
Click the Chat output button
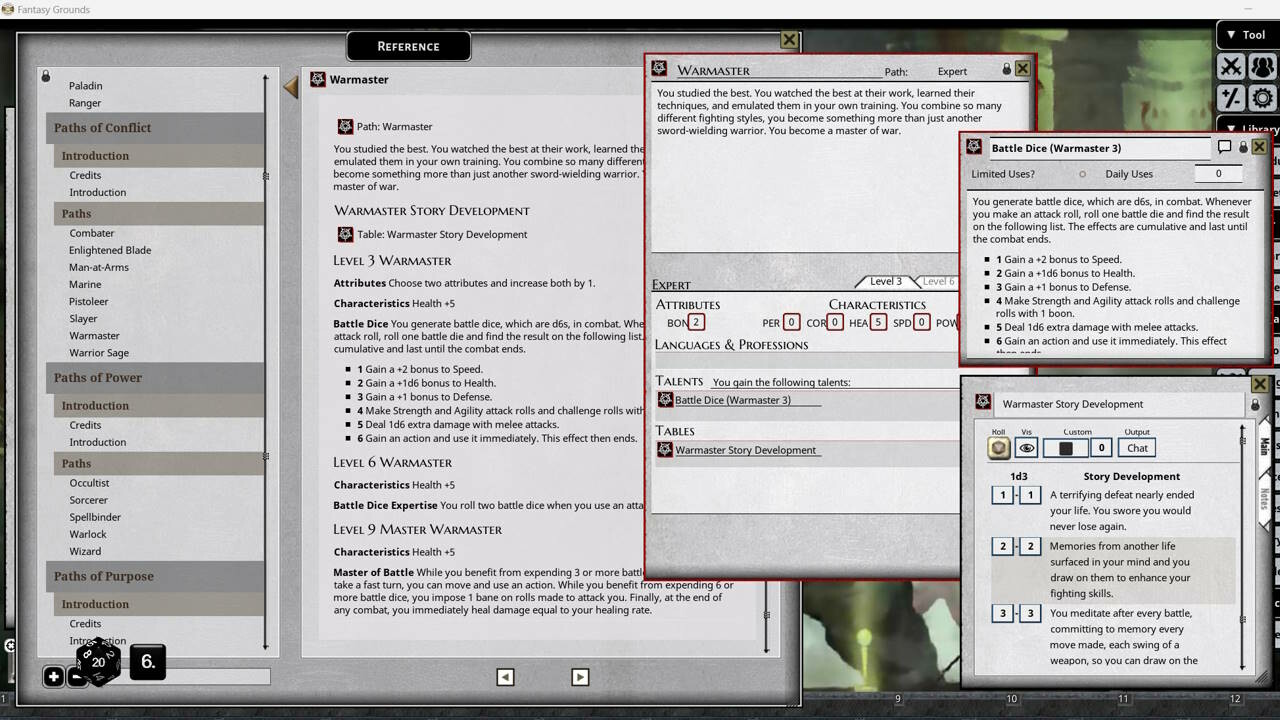1136,447
